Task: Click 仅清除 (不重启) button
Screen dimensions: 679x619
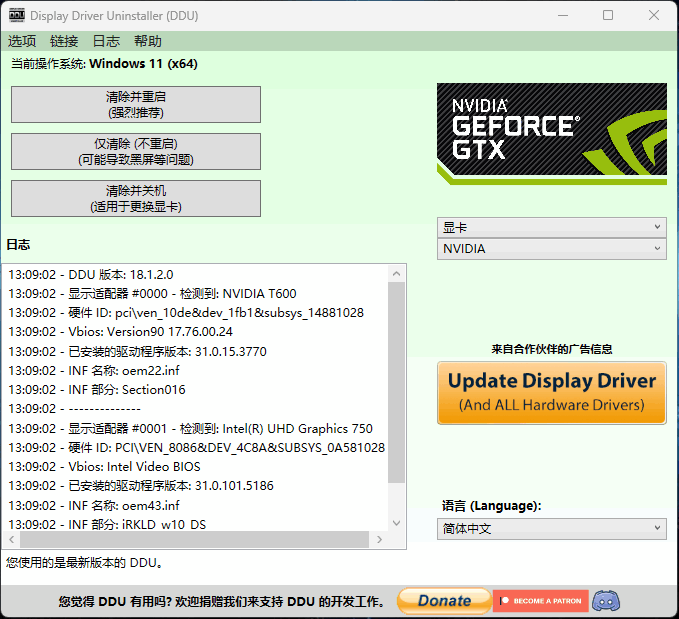Action: point(136,151)
